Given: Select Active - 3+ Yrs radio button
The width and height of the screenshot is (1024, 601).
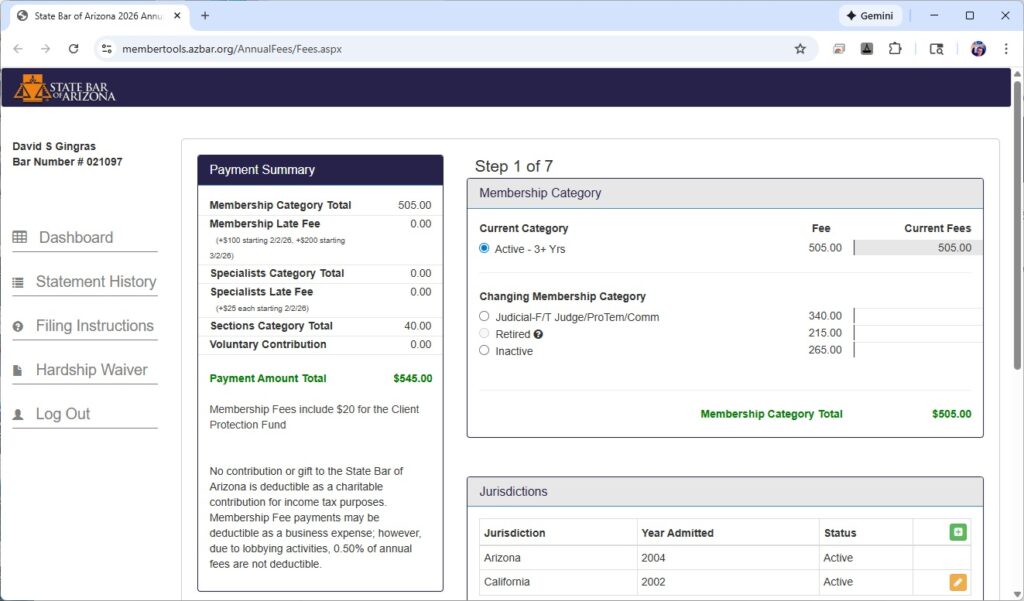Looking at the screenshot, I should tap(485, 248).
